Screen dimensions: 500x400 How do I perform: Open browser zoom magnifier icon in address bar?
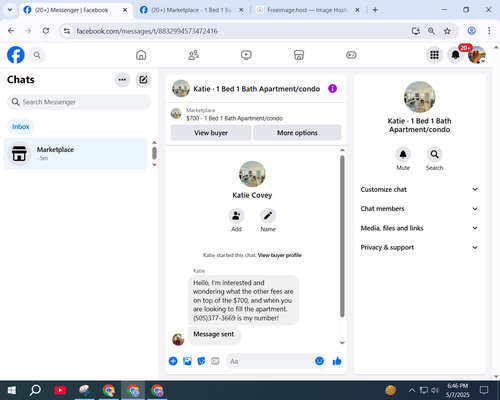click(431, 31)
